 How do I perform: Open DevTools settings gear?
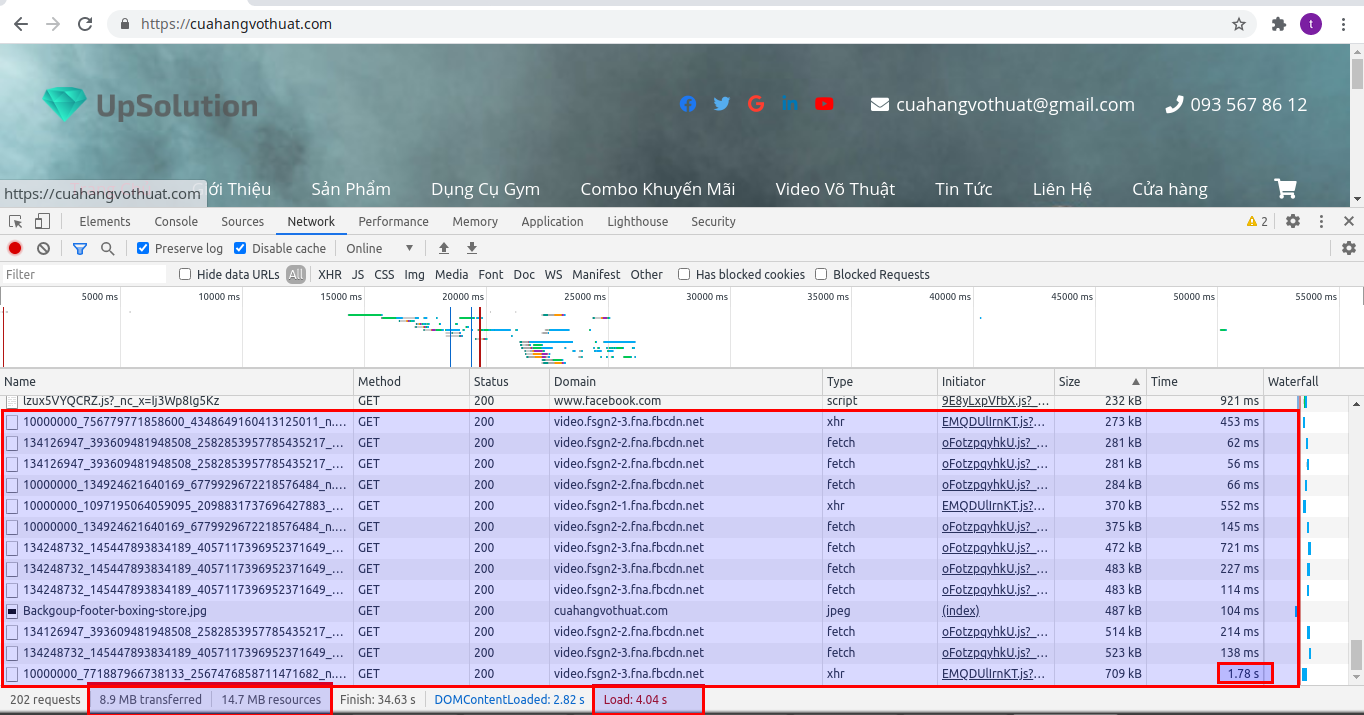point(1293,221)
